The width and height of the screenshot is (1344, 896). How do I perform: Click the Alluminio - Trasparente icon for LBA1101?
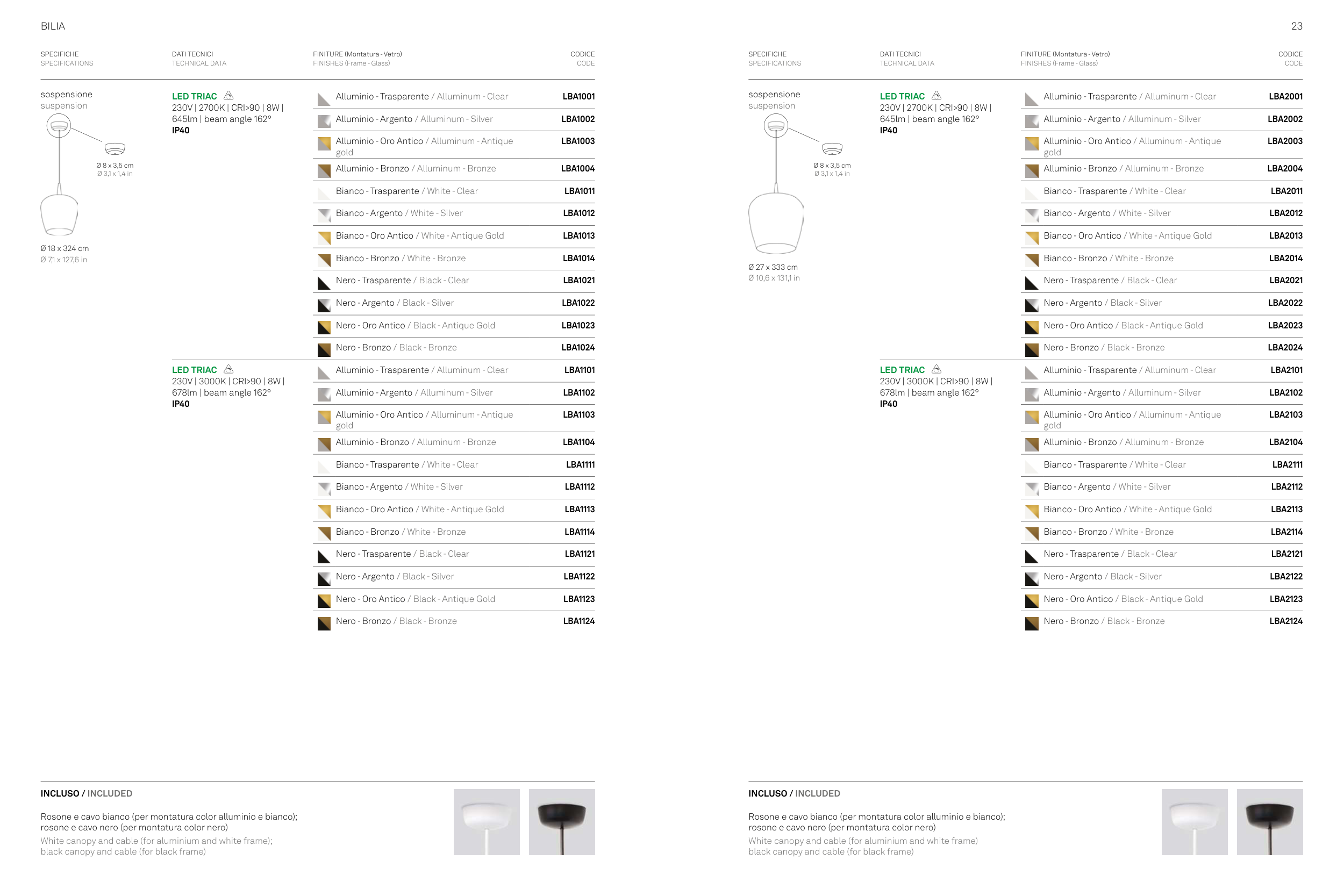(324, 372)
